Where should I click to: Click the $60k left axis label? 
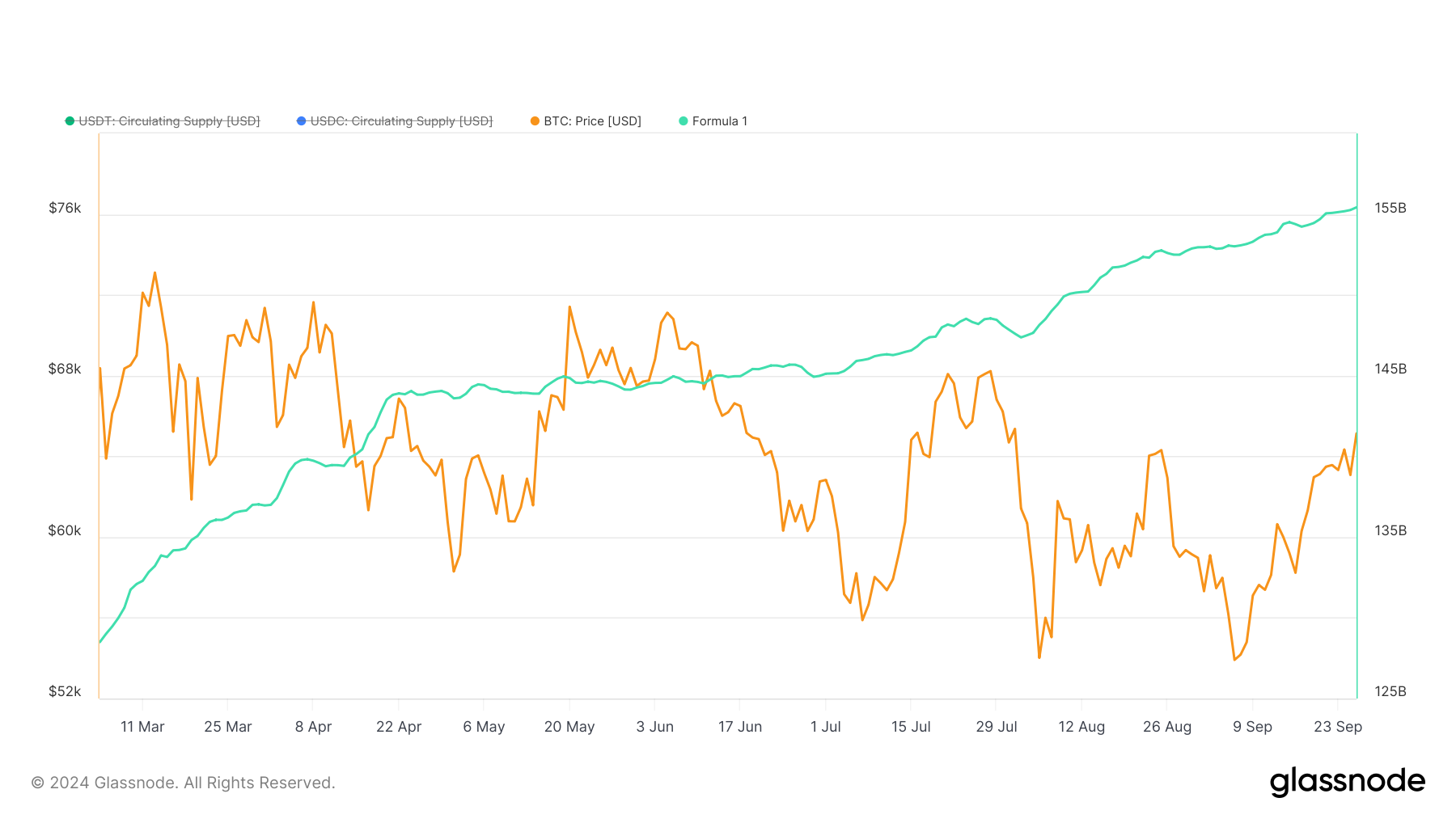click(x=65, y=531)
